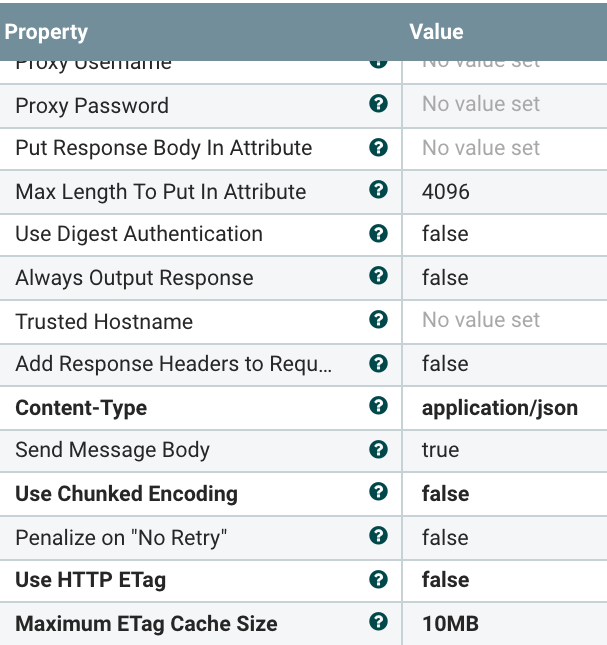
Task: Click help icon beside Always Output Response
Action: tap(378, 277)
